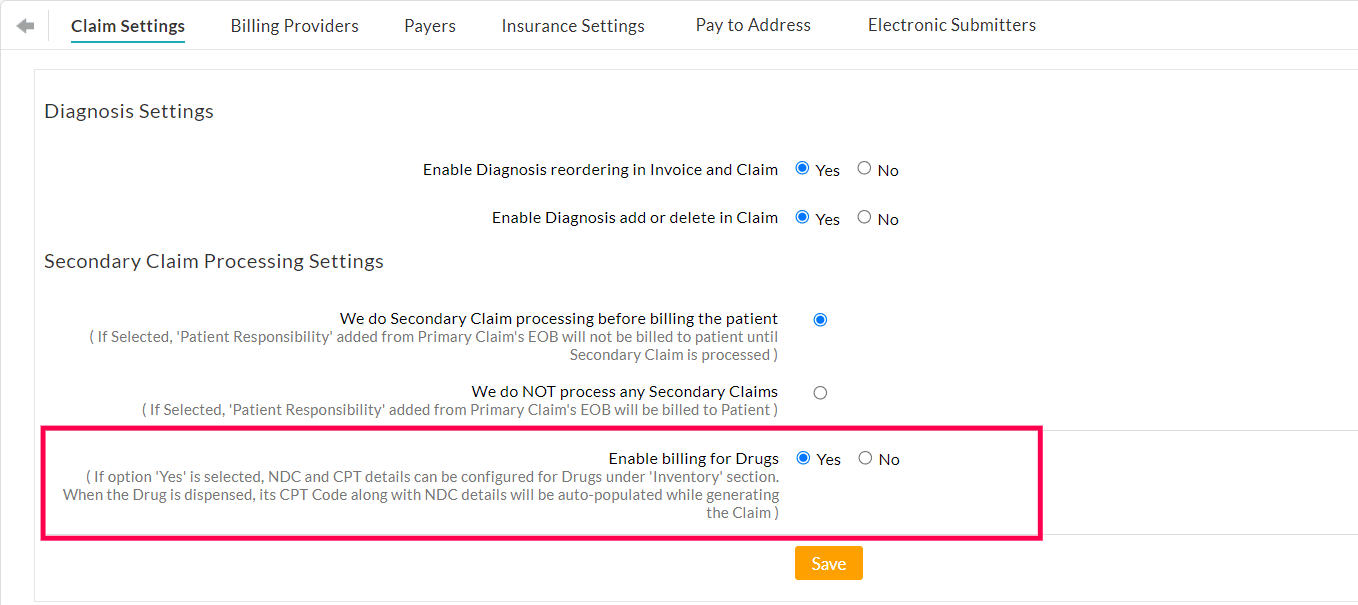Screen dimensions: 1358x605
Task: Switch to the Billing Providers tab
Action: click(x=294, y=25)
